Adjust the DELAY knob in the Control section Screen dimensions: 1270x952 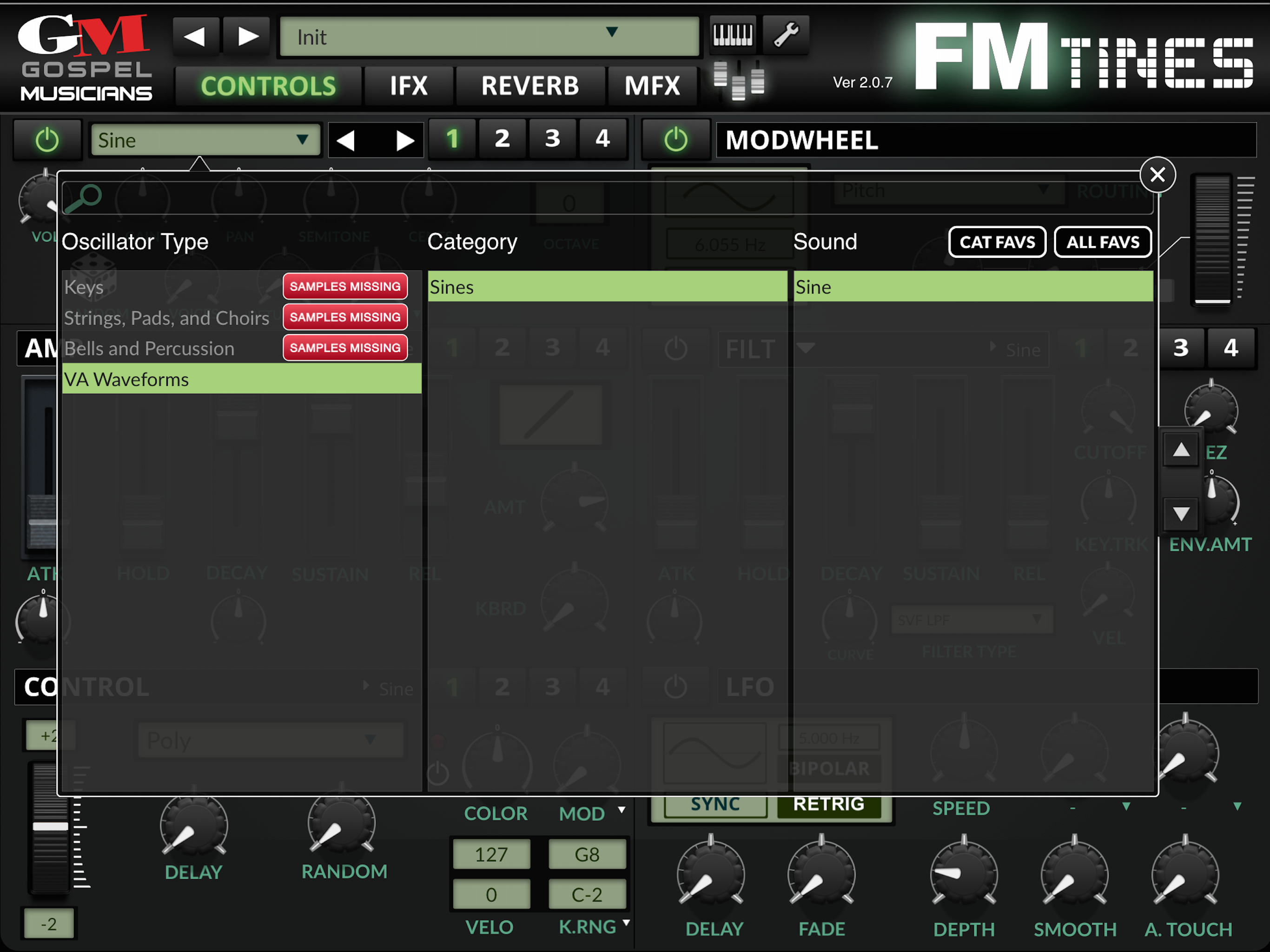193,826
